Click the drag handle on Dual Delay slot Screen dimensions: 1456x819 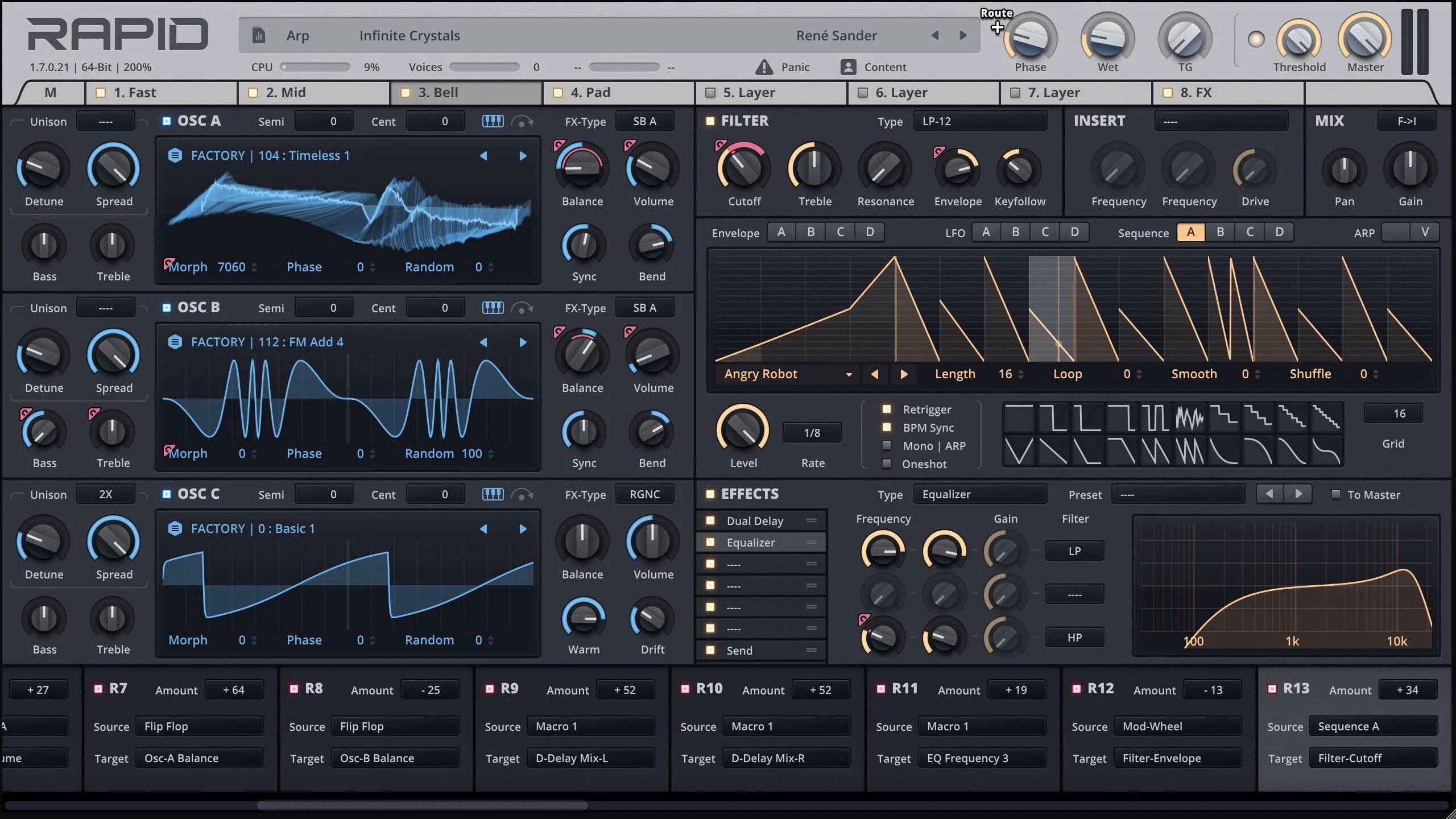coord(812,520)
